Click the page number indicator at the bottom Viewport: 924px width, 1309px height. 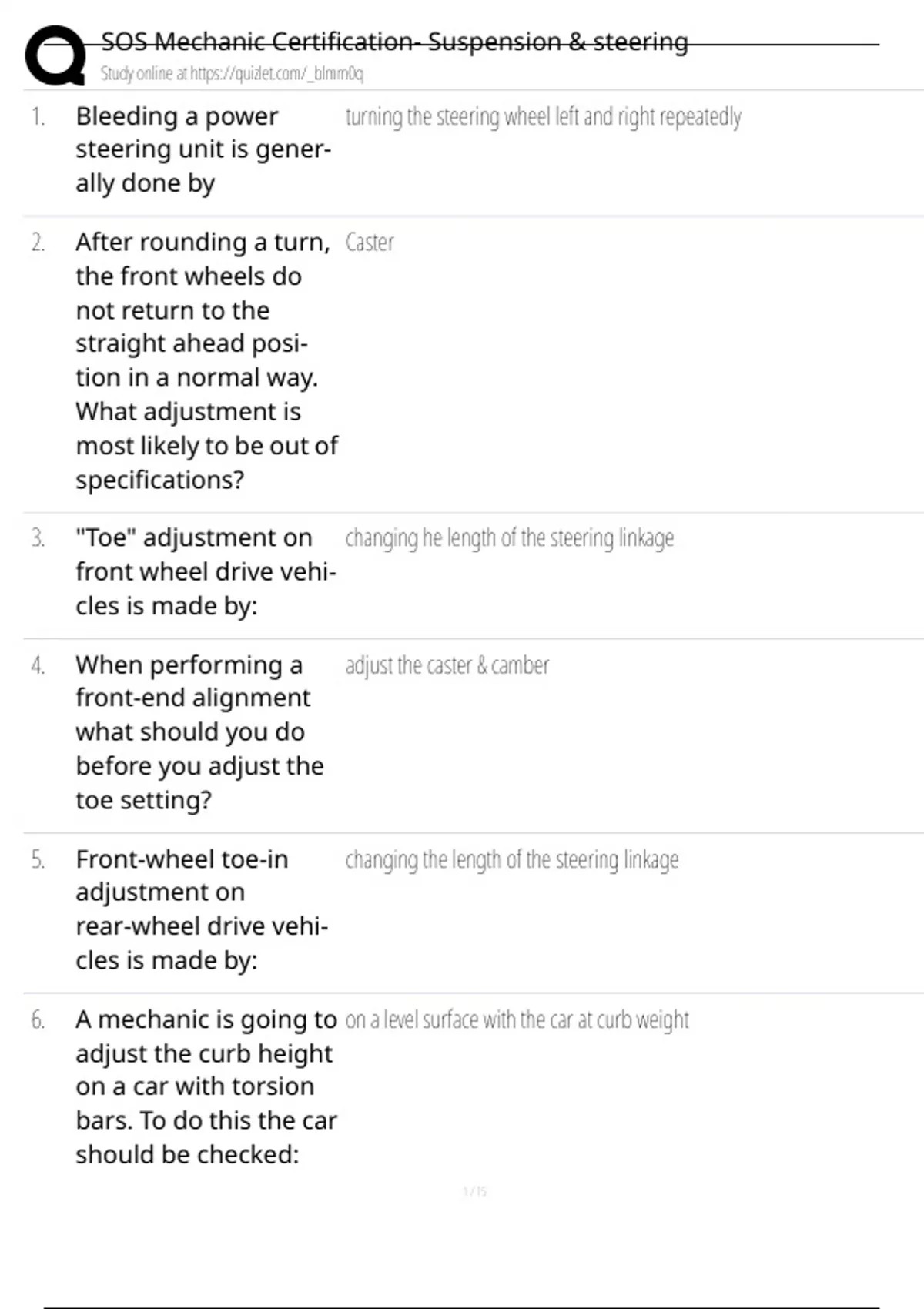click(475, 1191)
